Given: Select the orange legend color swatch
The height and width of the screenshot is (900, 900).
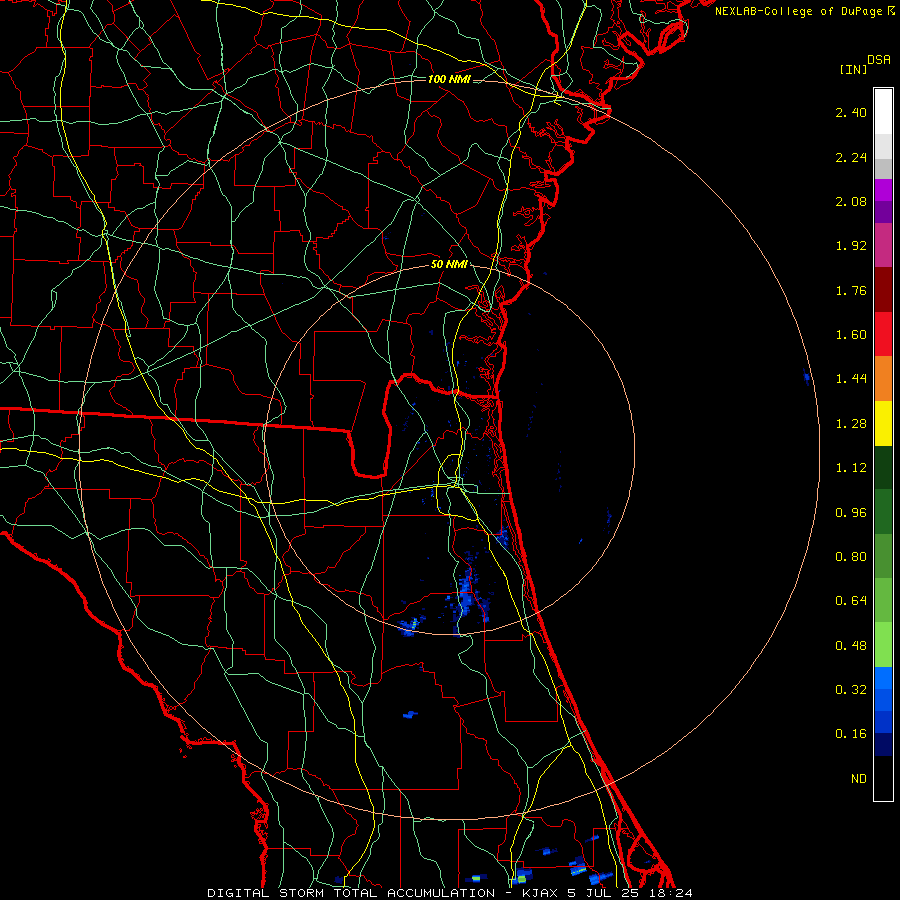Looking at the screenshot, I should (883, 379).
